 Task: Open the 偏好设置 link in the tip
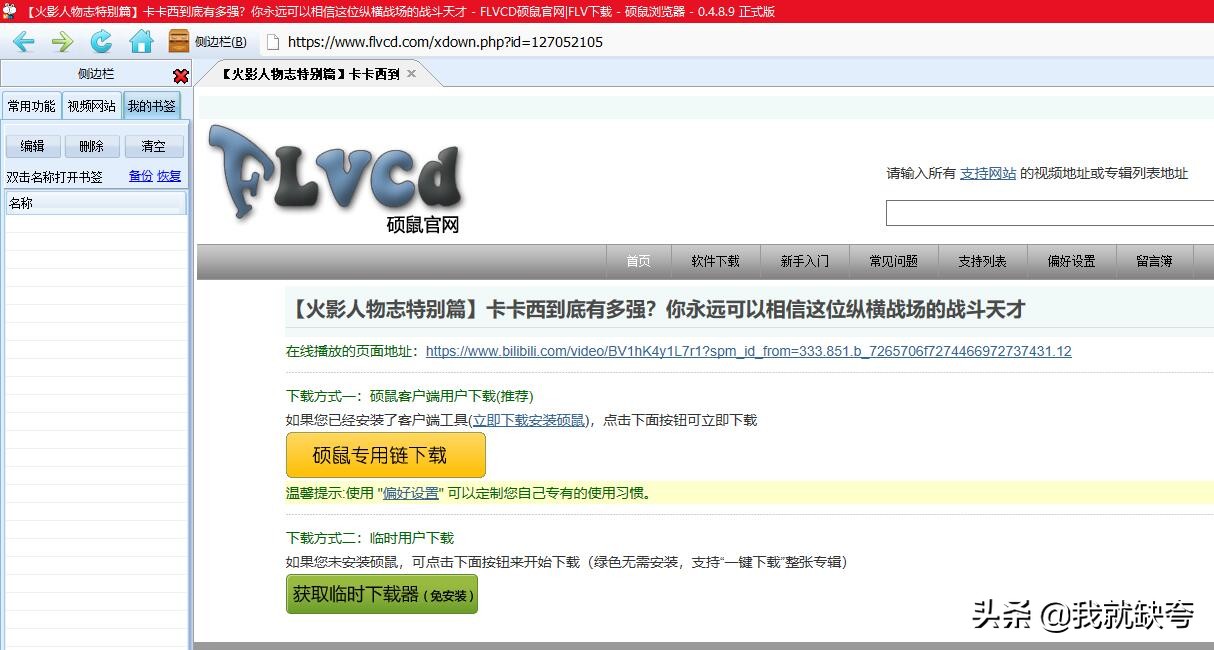411,493
